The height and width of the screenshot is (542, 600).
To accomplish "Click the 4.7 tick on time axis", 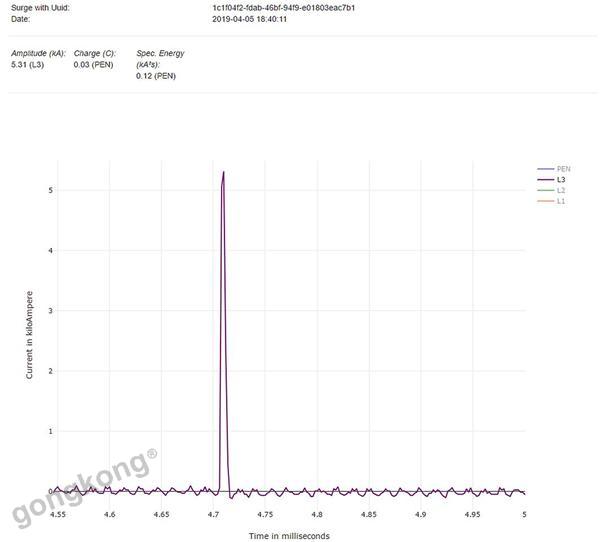I will (x=213, y=514).
